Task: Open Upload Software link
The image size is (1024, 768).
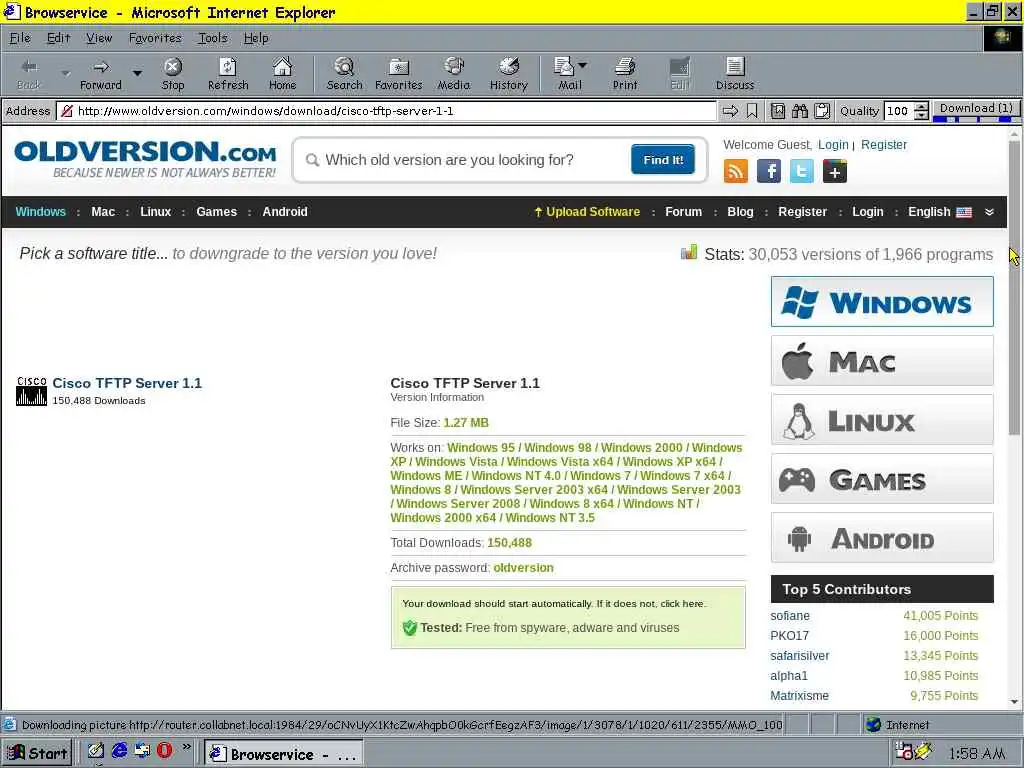Action: click(587, 212)
